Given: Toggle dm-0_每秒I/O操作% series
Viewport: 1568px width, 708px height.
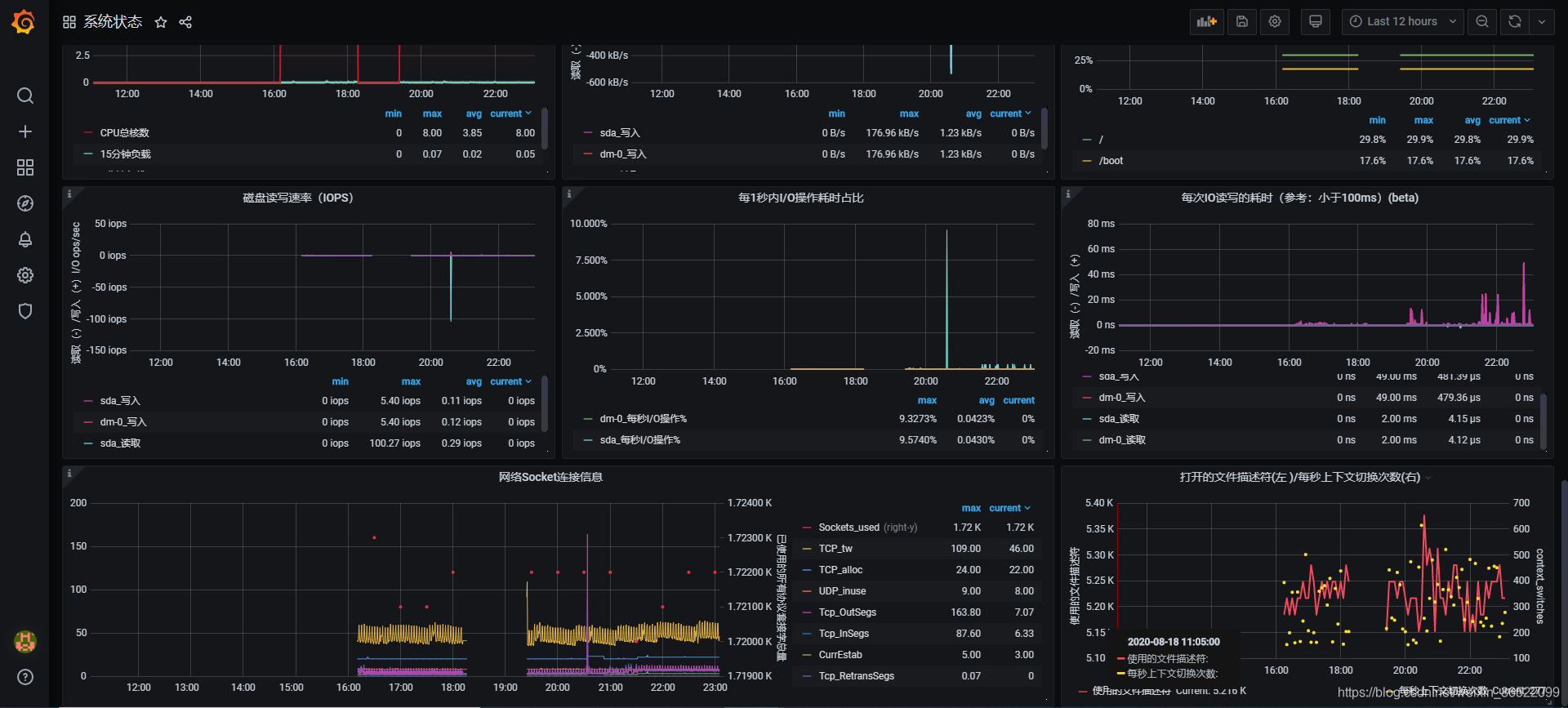Looking at the screenshot, I should coord(643,419).
